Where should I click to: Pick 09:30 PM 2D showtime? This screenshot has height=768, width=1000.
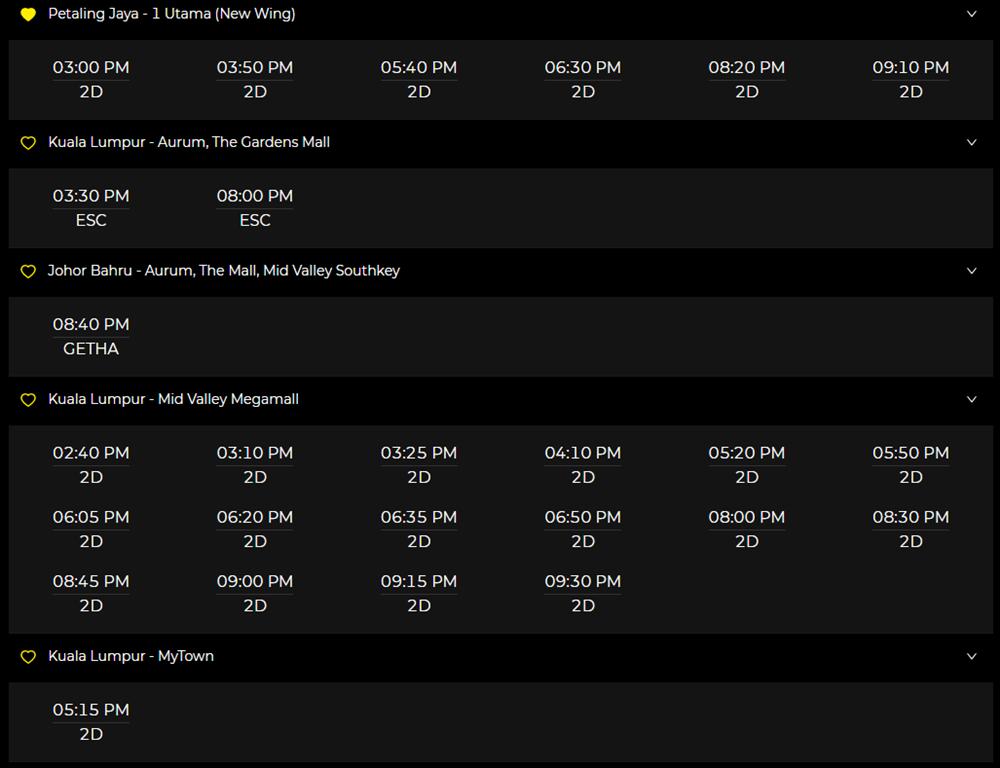(582, 592)
